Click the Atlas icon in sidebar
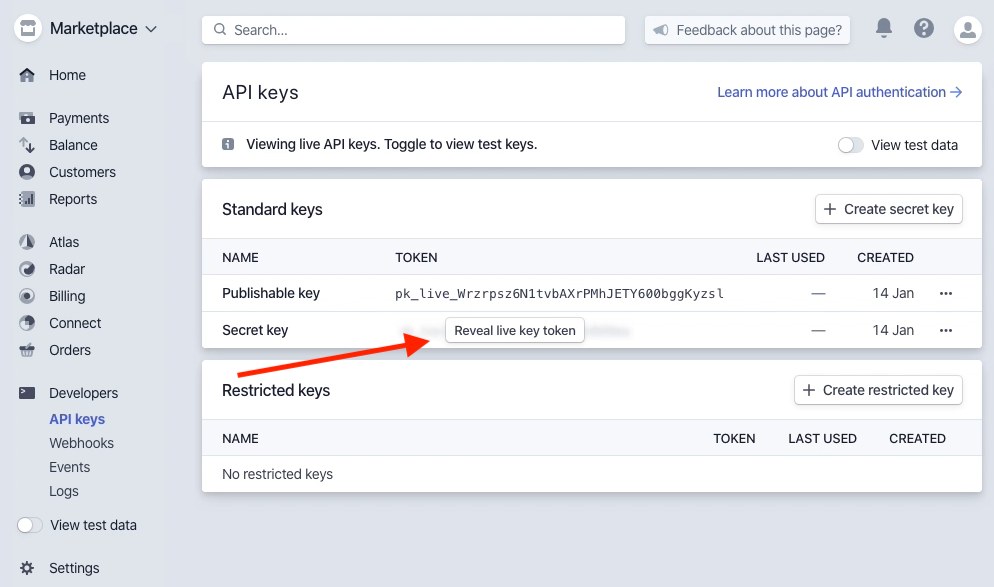 click(x=27, y=242)
